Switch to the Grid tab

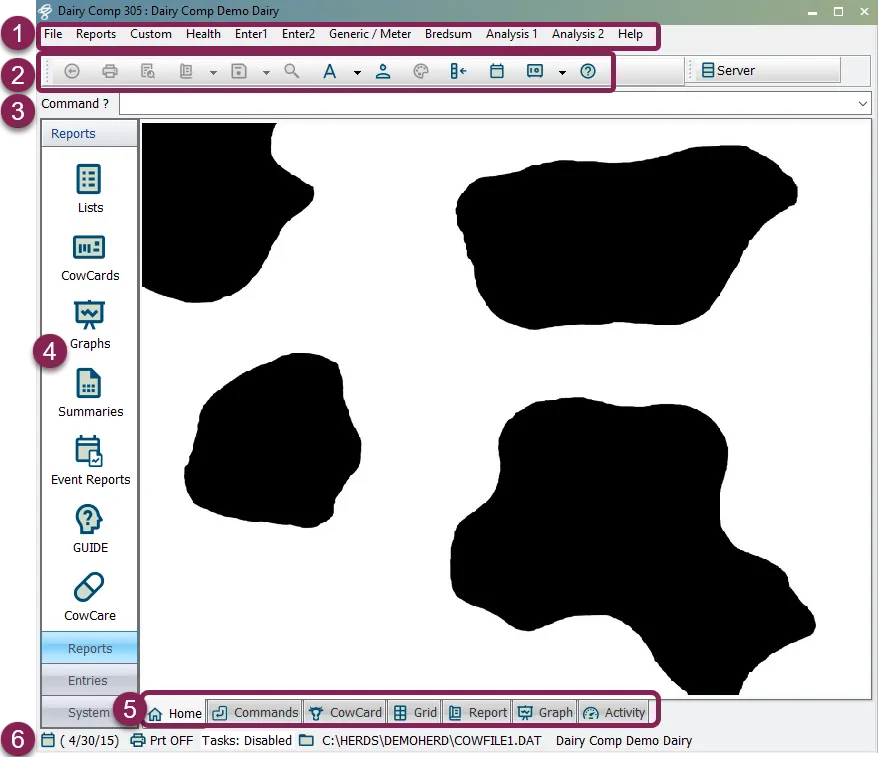click(415, 713)
